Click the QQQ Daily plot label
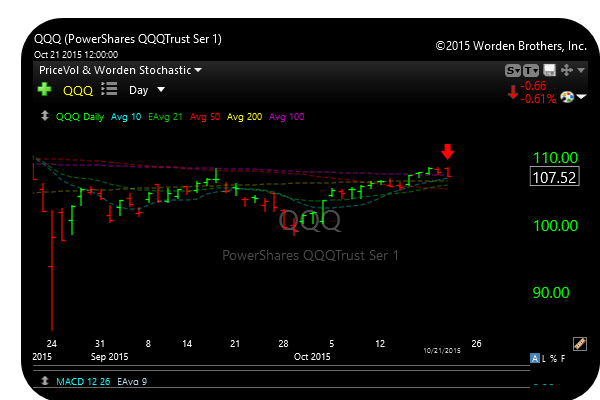 80,117
